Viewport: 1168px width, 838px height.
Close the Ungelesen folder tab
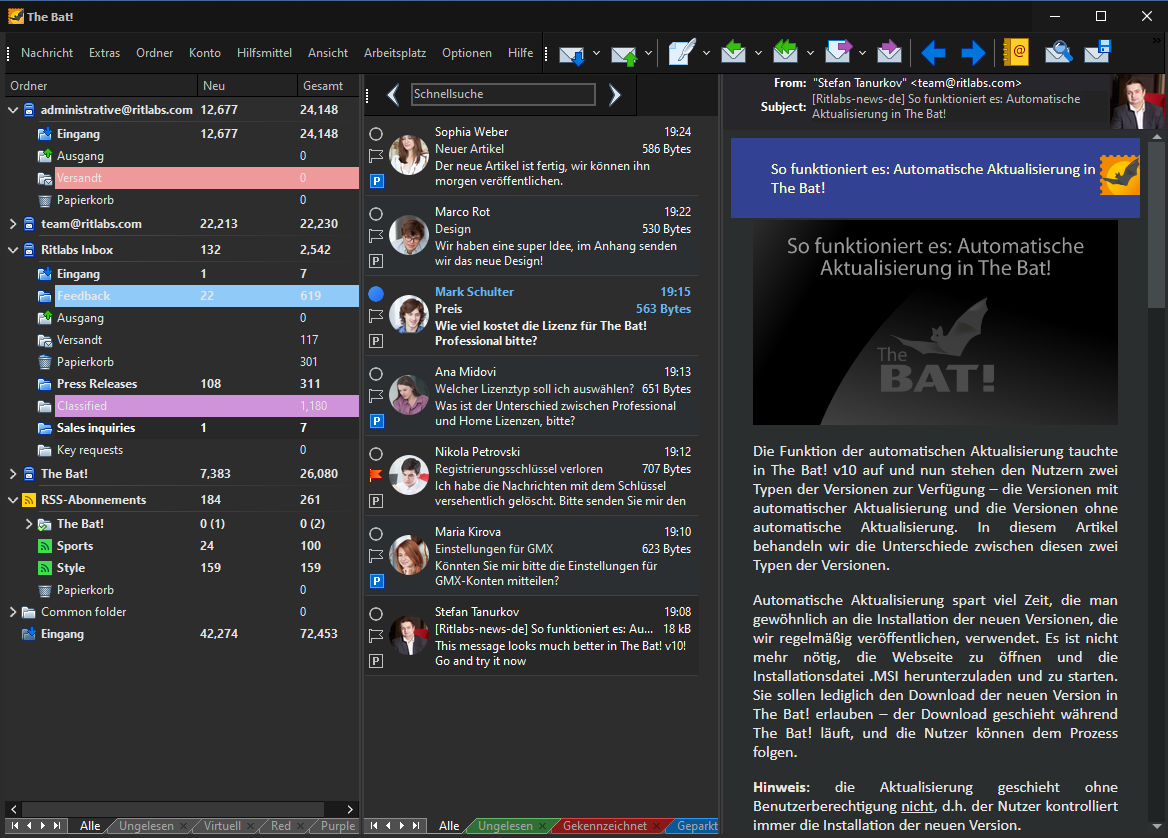pos(183,826)
